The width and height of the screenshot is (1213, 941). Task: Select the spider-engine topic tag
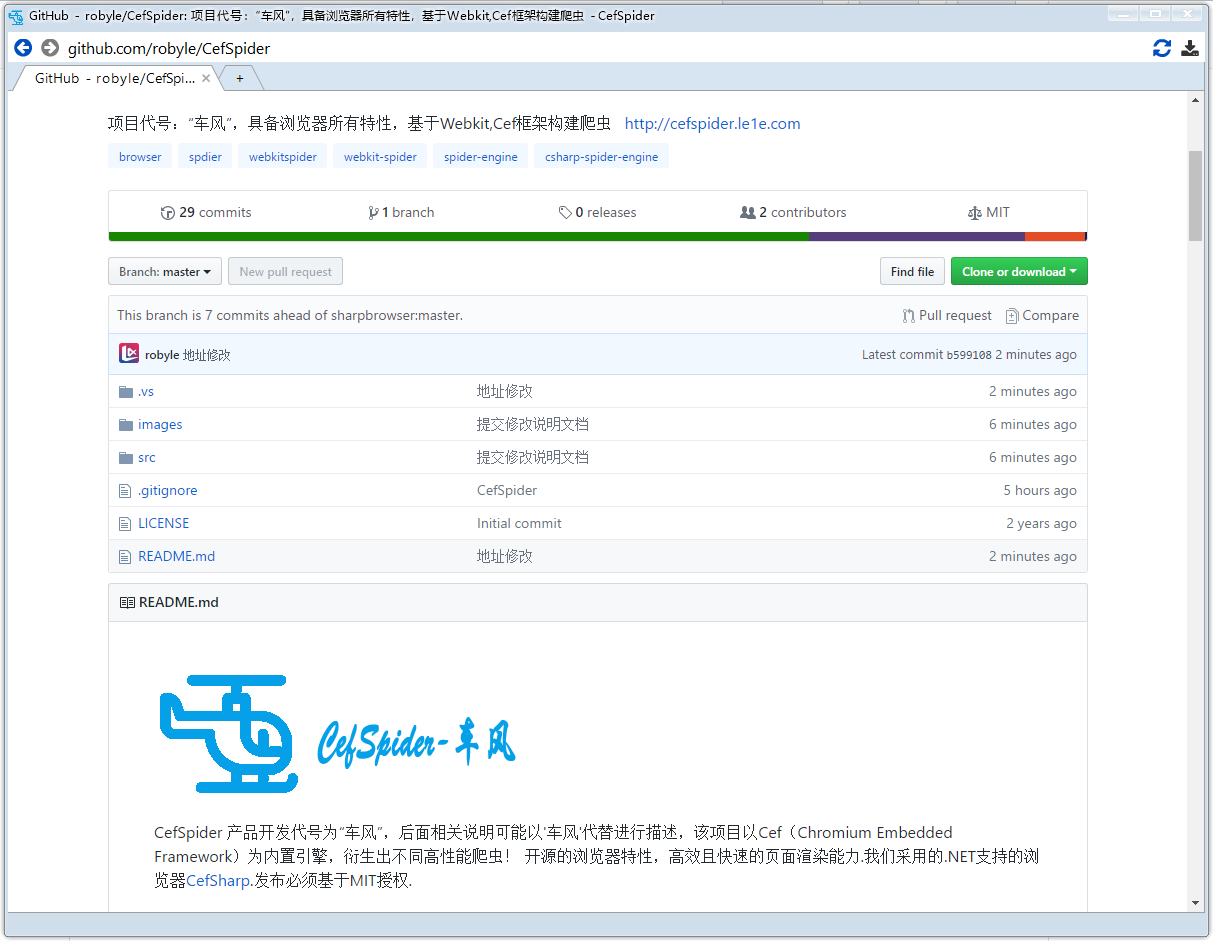point(481,157)
